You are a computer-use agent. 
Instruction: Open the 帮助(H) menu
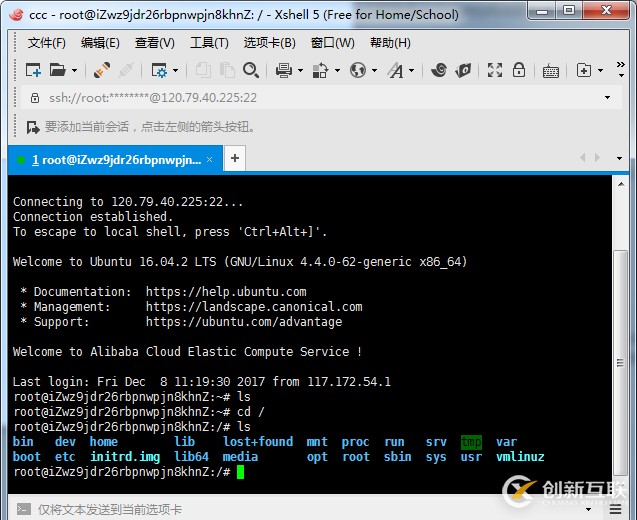[390, 43]
